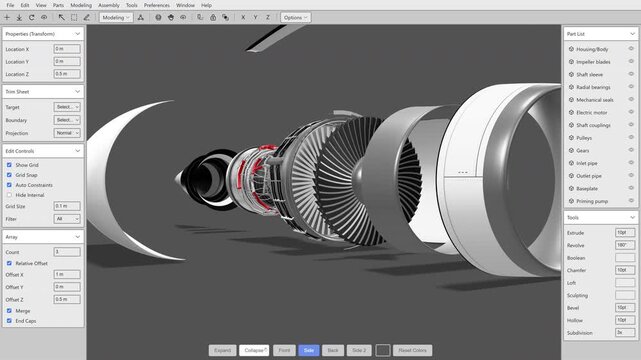Click the Radial bearings part icon
This screenshot has height=360, width=641.
coord(572,87)
